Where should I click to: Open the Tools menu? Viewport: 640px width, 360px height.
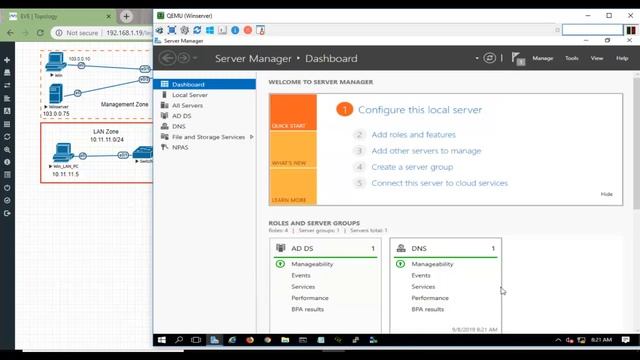(x=571, y=58)
